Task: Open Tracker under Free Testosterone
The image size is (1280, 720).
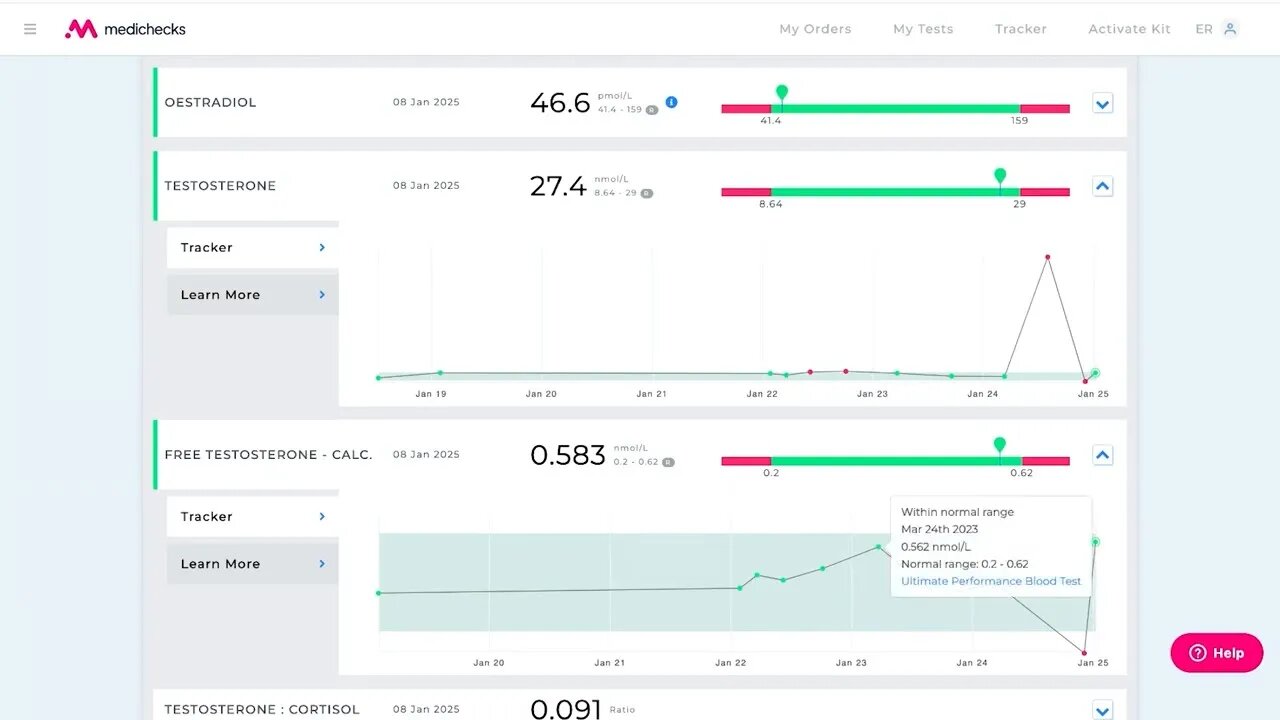Action: click(x=253, y=516)
